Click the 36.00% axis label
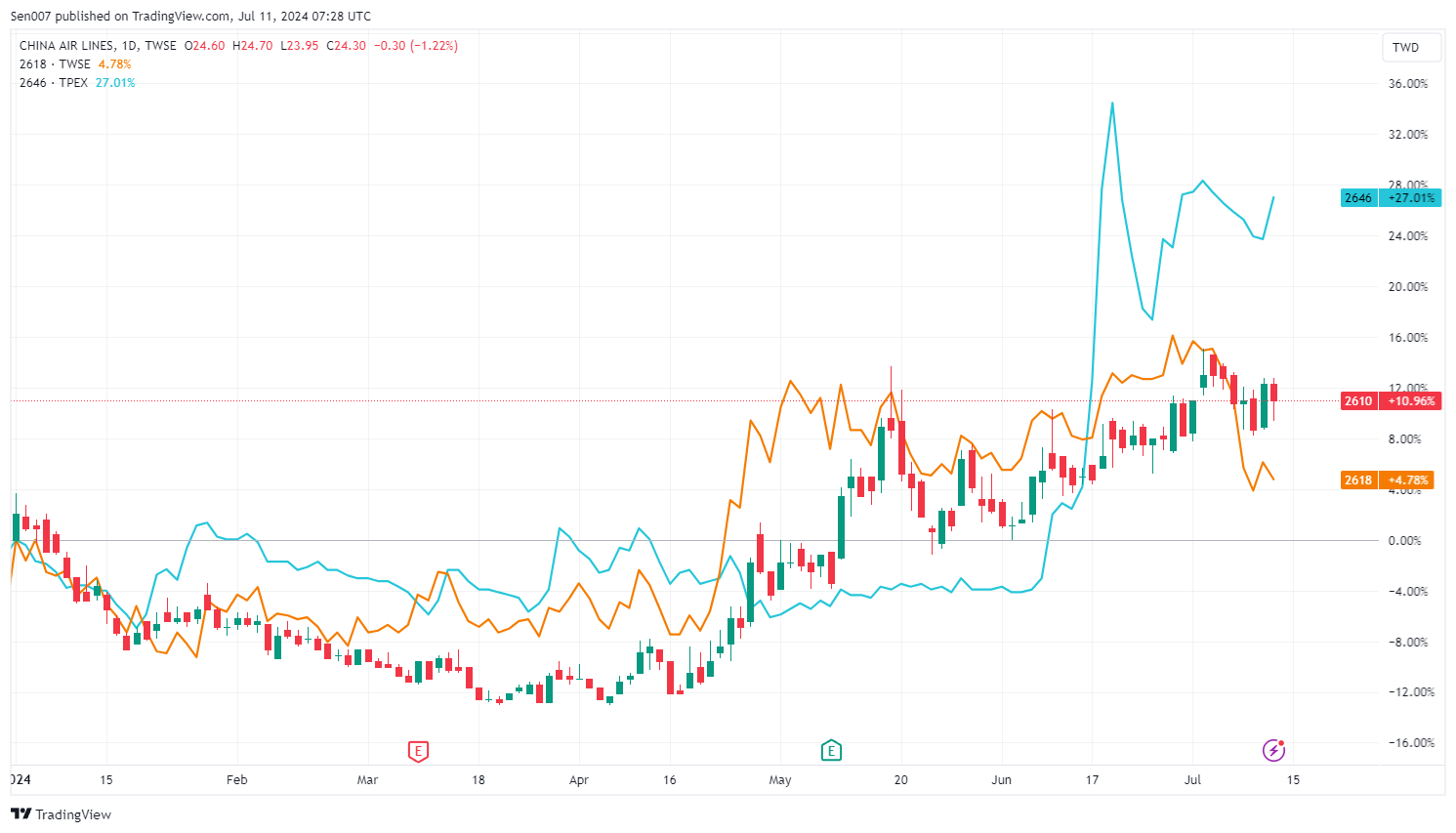 [x=1407, y=84]
